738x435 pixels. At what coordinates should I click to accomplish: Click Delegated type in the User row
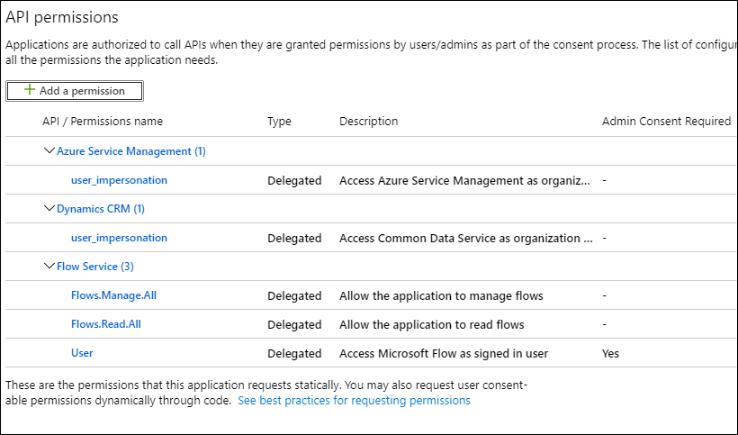294,353
